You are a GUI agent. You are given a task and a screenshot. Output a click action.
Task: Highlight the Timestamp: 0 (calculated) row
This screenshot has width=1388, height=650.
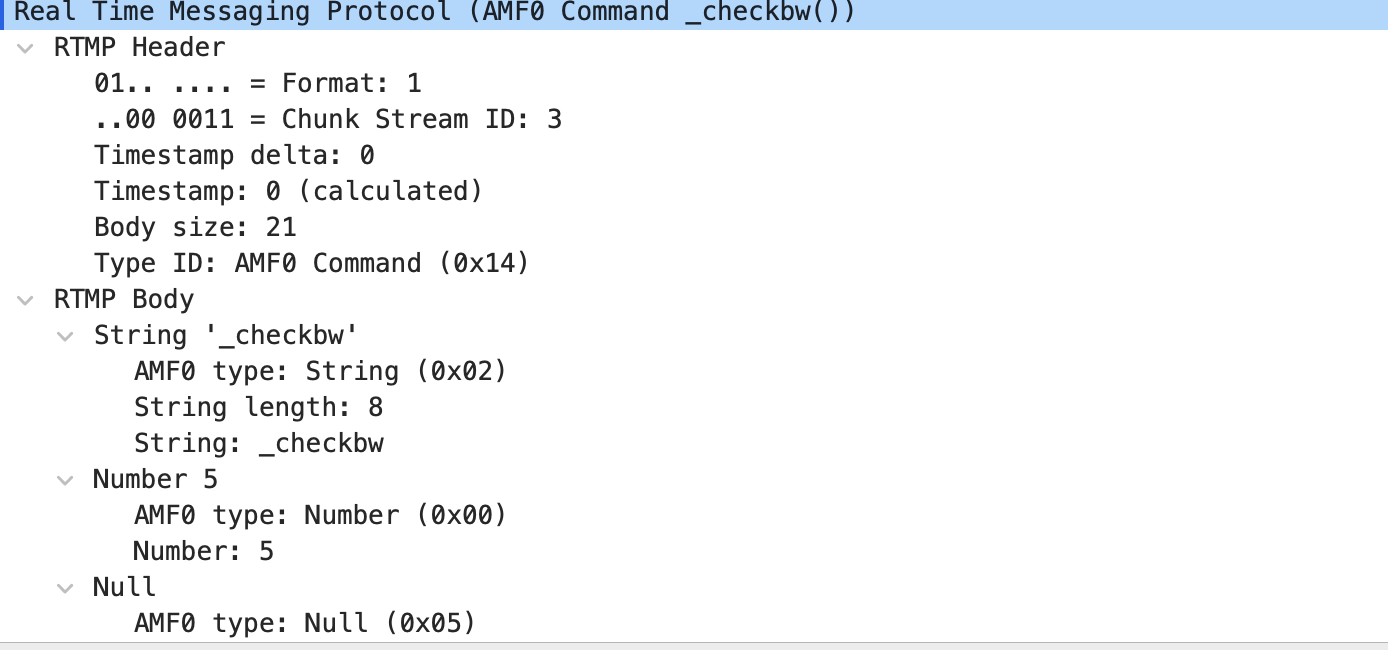click(288, 191)
